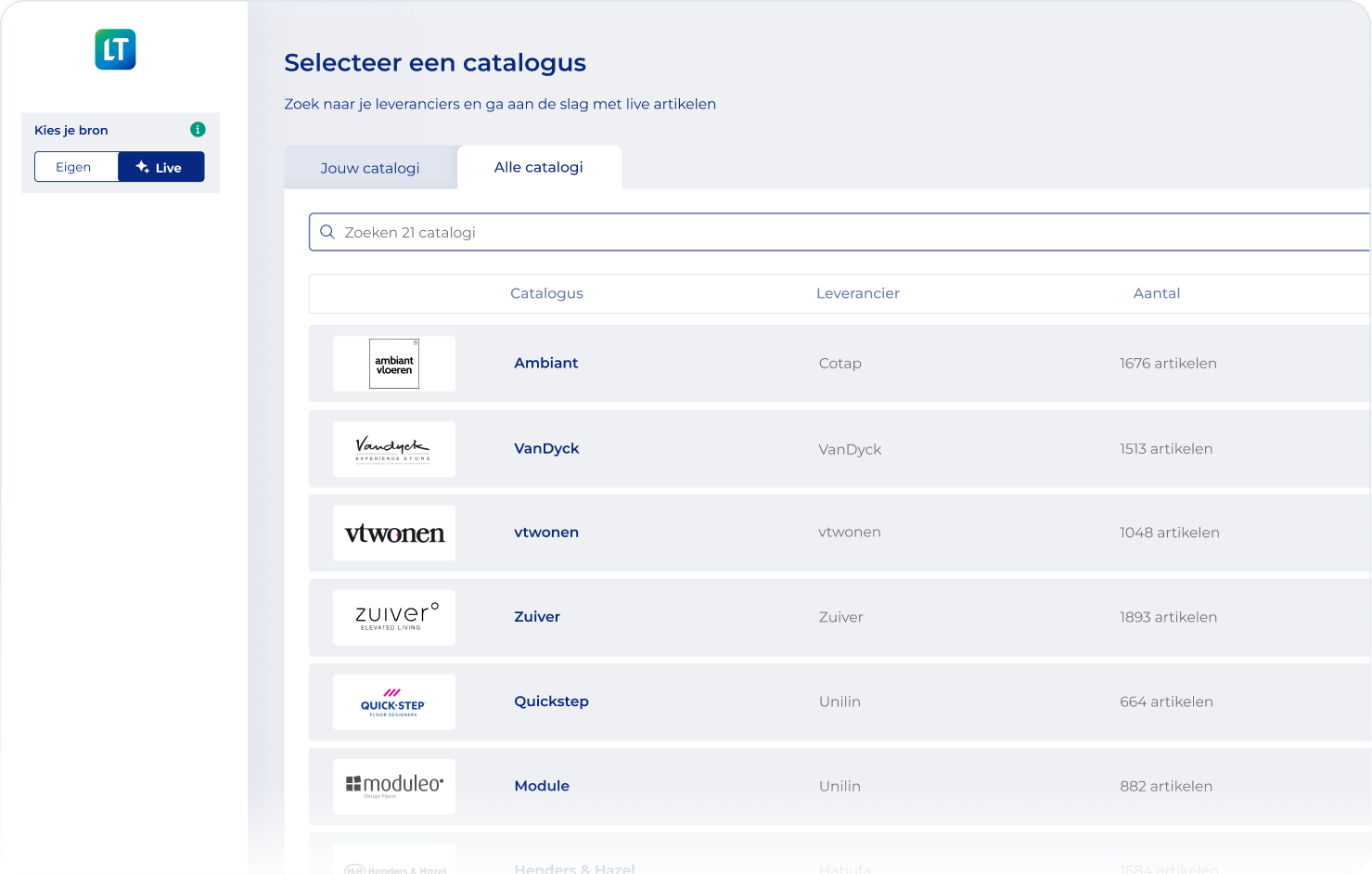Click the Vandyck logo thumbnail
The height and width of the screenshot is (874, 1372).
[394, 449]
